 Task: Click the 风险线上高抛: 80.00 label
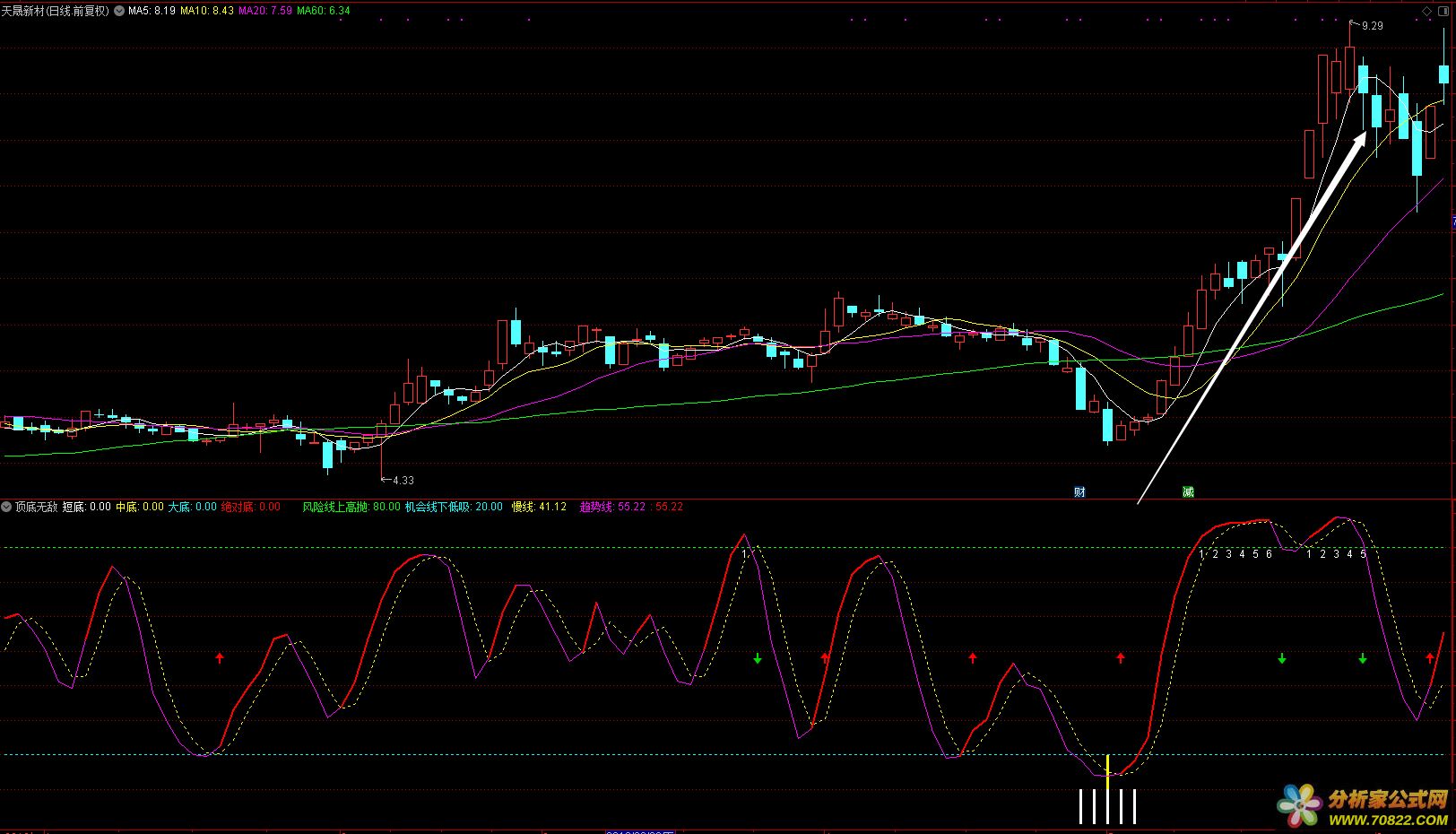[351, 507]
